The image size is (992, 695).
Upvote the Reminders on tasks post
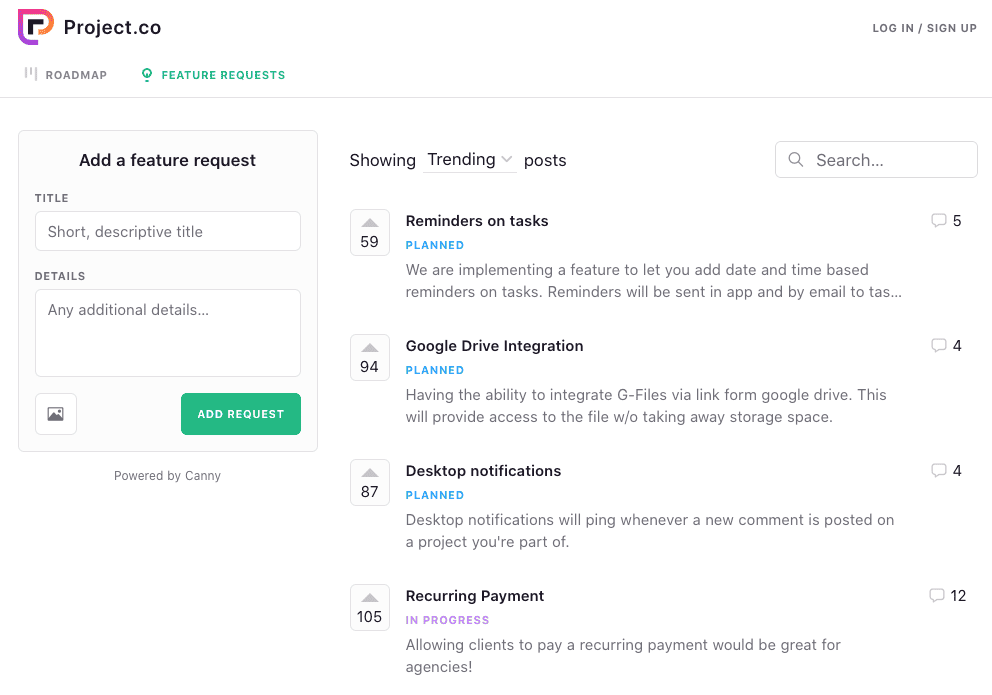coord(370,232)
